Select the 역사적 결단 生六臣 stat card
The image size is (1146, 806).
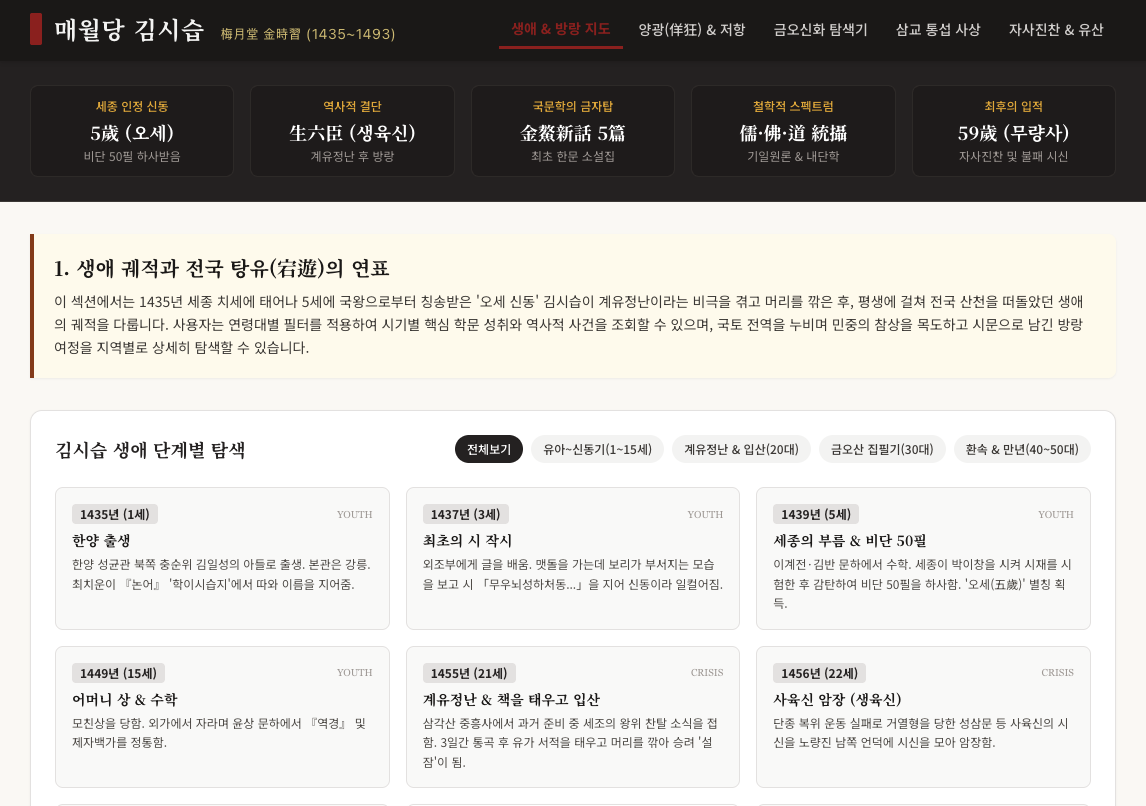[352, 131]
